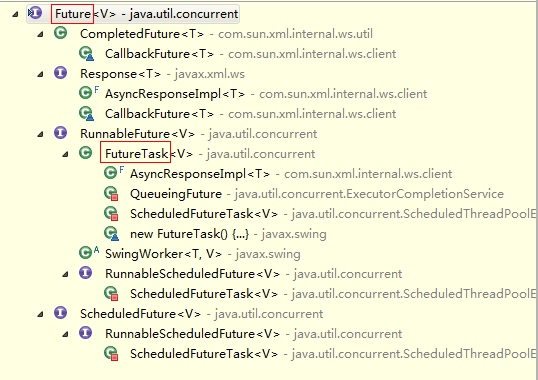
Task: Collapse the root Future<V> node
Action: coord(15,14)
